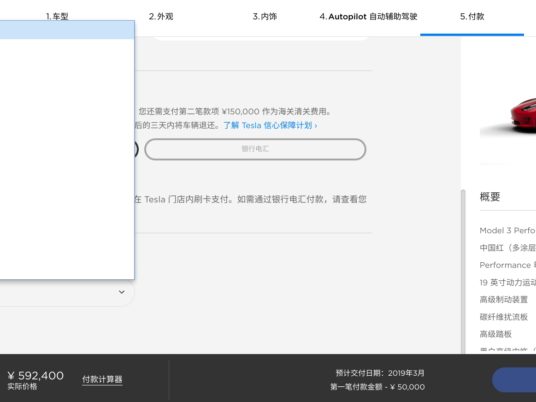Image resolution: width=536 pixels, height=402 pixels.
Task: Open the 3.内饰 step tab
Action: [x=265, y=16]
